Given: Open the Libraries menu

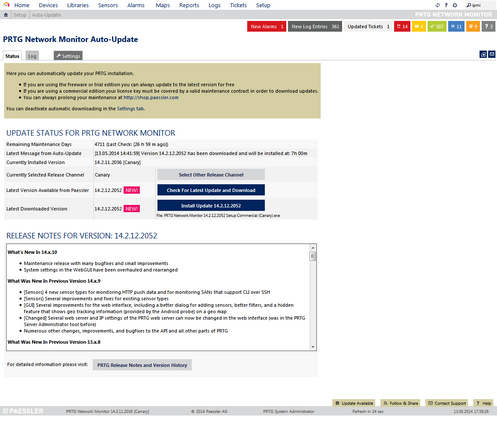Looking at the screenshot, I should tap(78, 5).
